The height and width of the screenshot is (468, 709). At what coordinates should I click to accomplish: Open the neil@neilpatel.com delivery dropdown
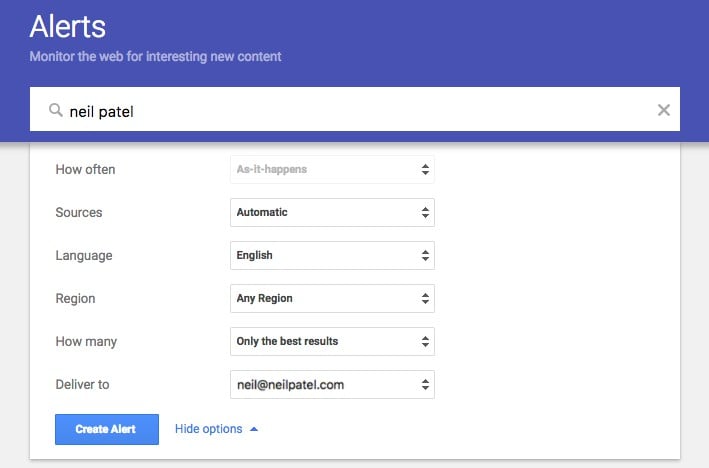tap(332, 384)
